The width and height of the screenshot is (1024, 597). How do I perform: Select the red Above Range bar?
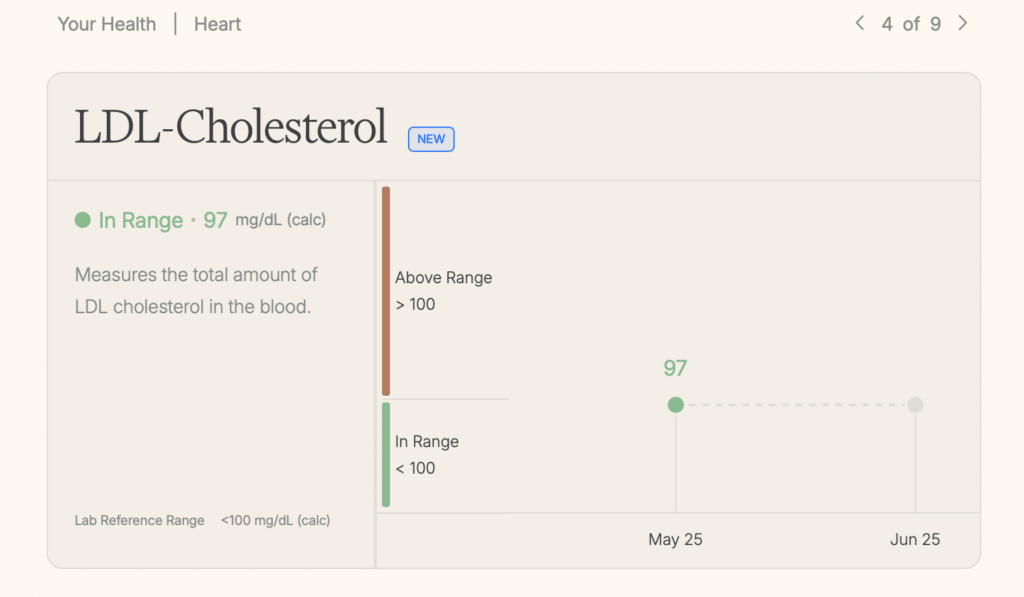[x=386, y=291]
